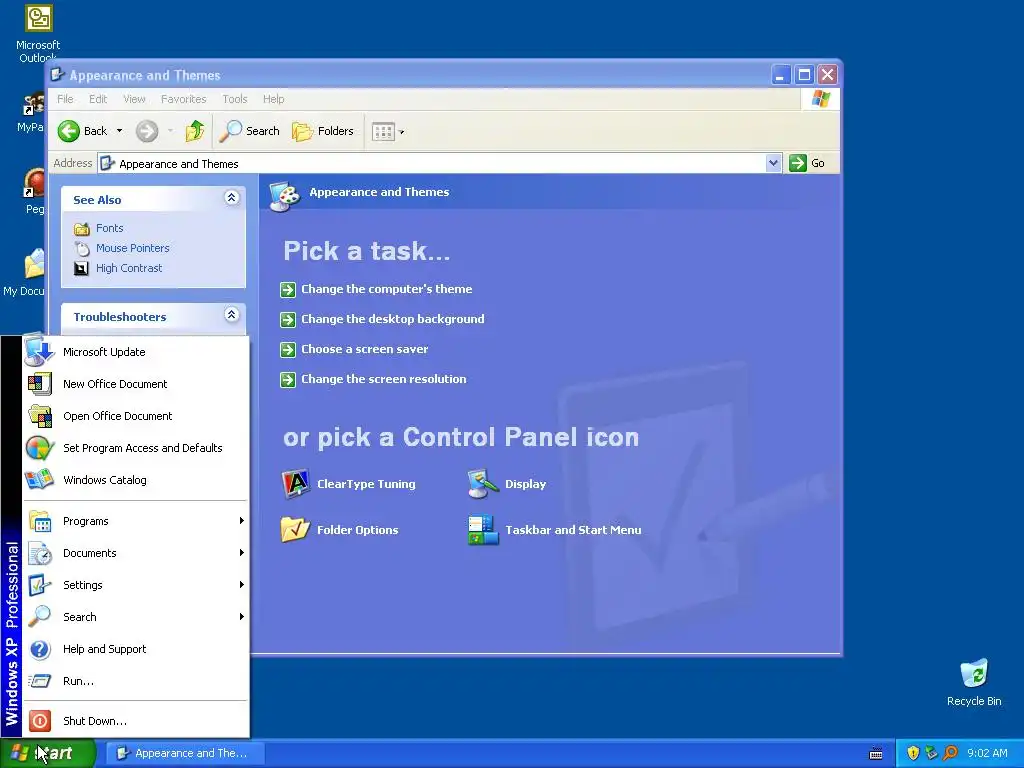
Task: Go up one folder level icon
Action: pos(195,131)
